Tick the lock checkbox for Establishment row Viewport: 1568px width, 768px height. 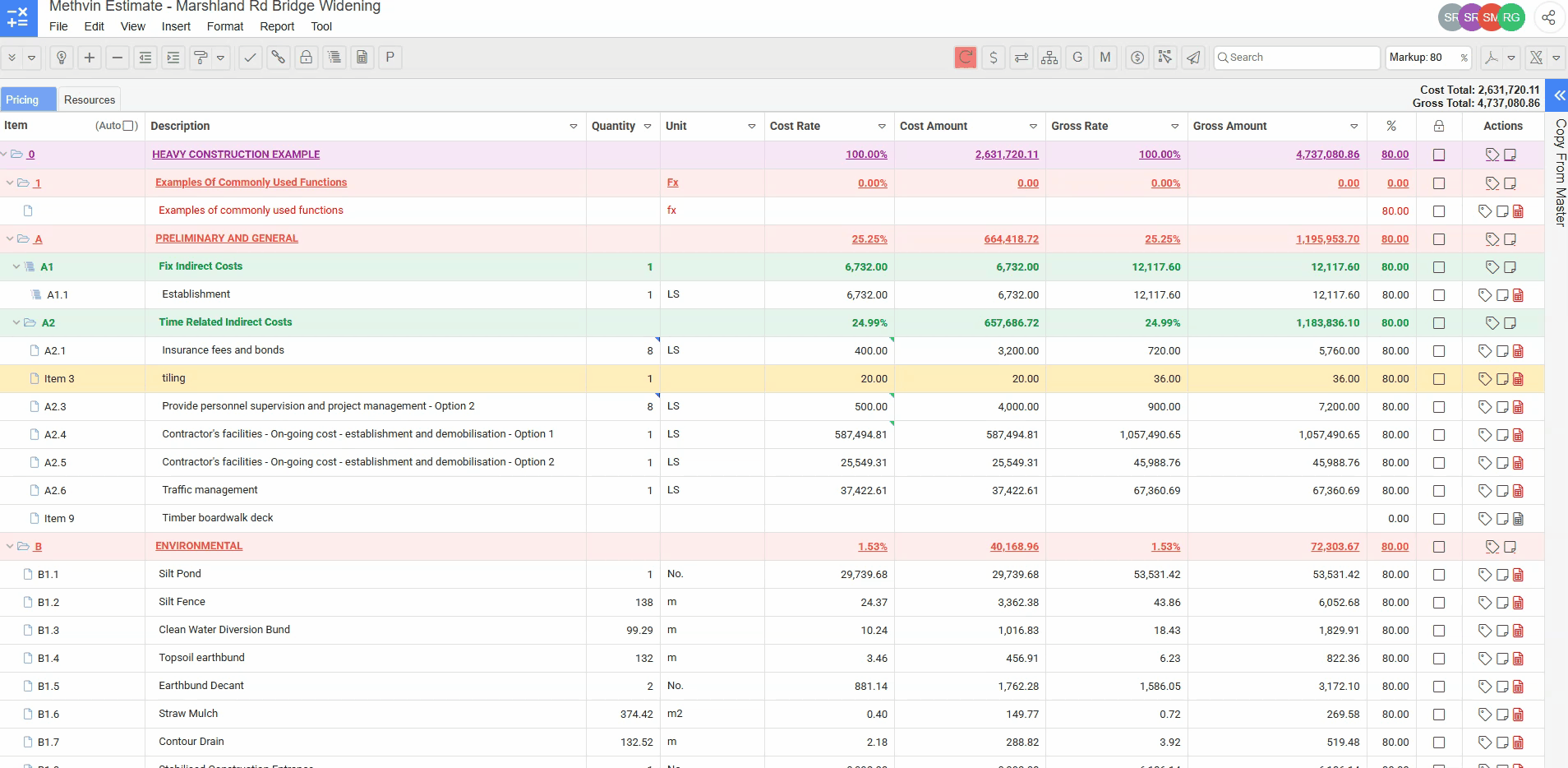(x=1438, y=295)
